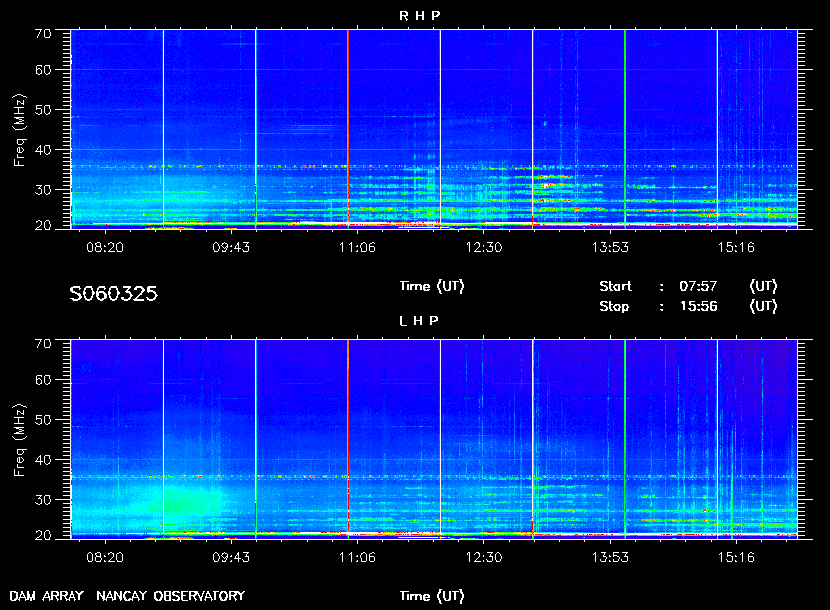This screenshot has height=610, width=830.
Task: Click the Time (UT) label below the RHP plot
Action: point(432,286)
